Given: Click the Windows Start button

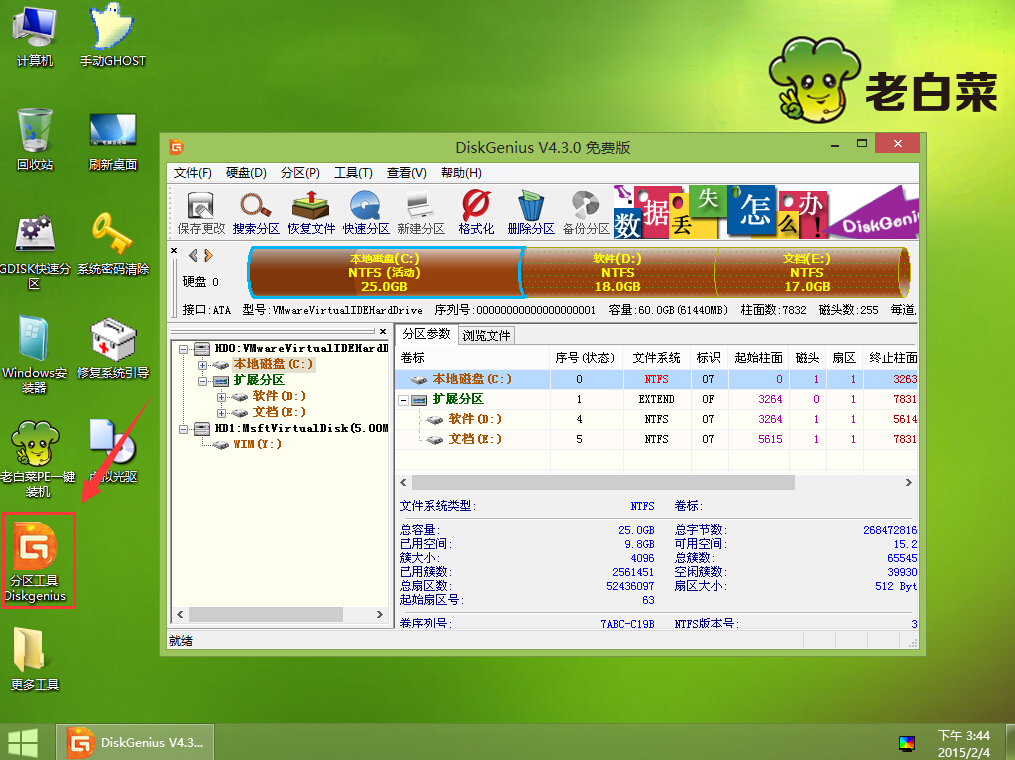Looking at the screenshot, I should (x=23, y=742).
